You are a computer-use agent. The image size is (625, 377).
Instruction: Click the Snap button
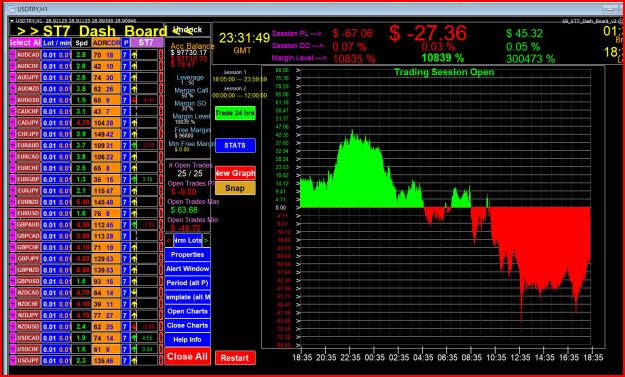point(235,188)
